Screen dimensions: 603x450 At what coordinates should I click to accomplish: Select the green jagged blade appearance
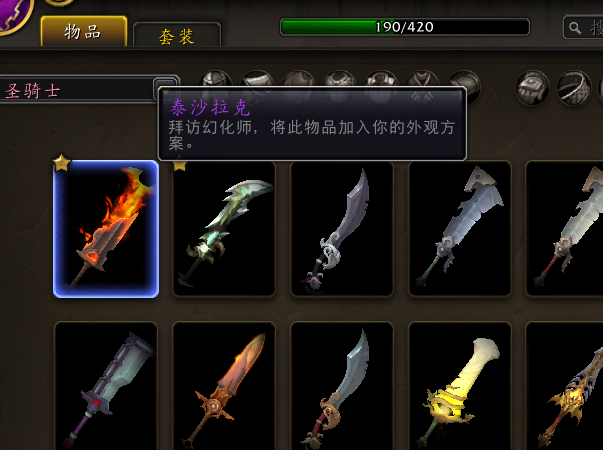coord(224,229)
